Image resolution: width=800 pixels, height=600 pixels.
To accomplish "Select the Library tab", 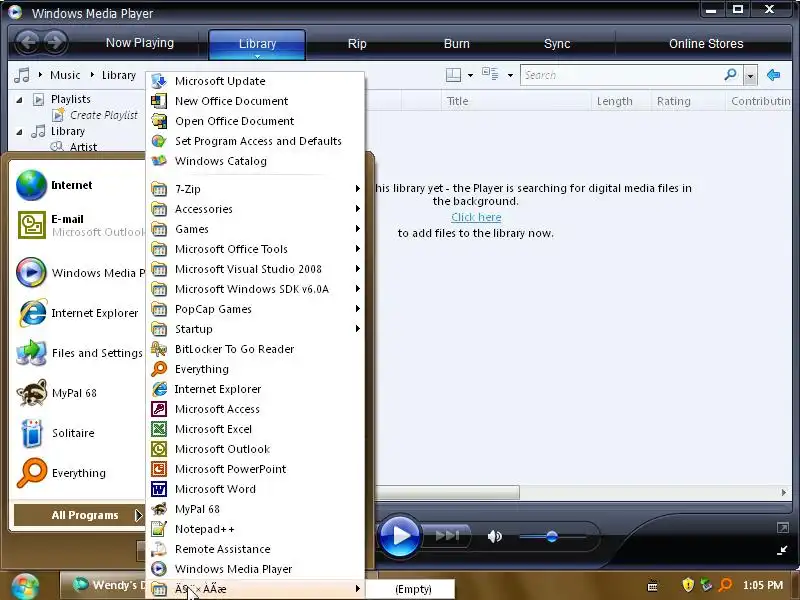I will pyautogui.click(x=257, y=44).
